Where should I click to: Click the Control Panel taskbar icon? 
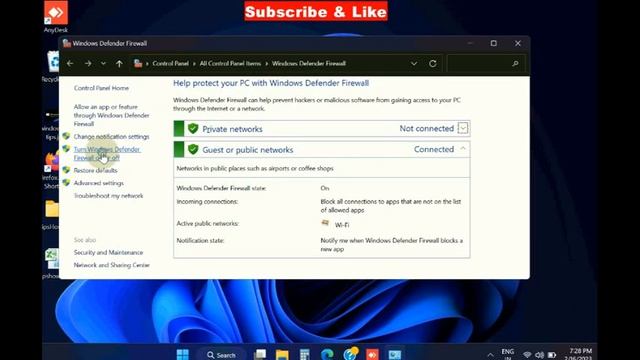(395, 354)
